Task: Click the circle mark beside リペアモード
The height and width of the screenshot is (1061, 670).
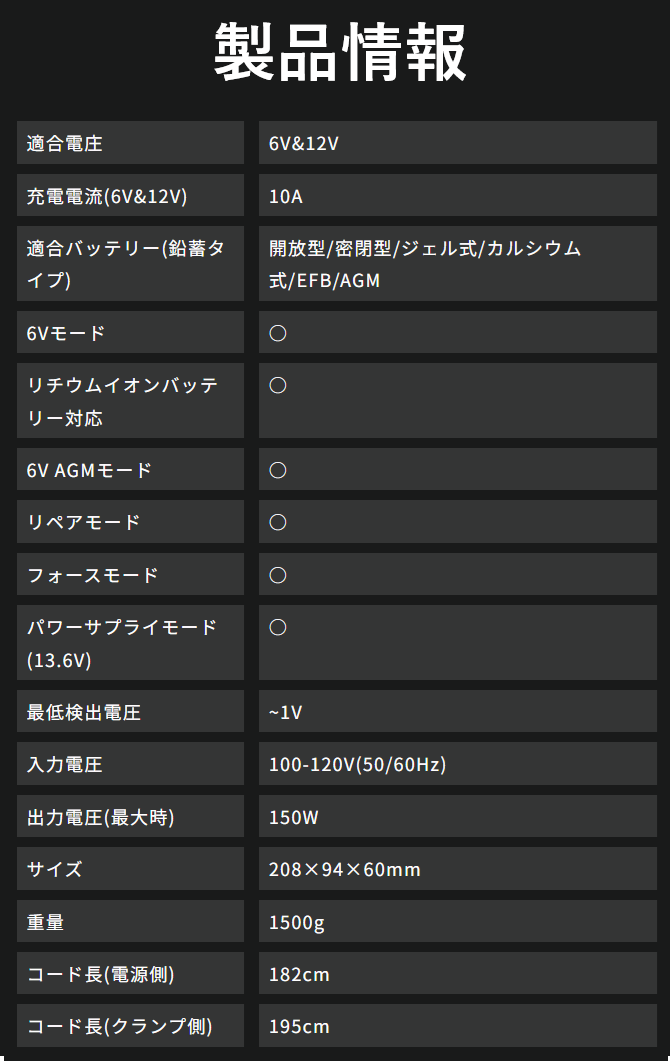Action: tap(278, 522)
